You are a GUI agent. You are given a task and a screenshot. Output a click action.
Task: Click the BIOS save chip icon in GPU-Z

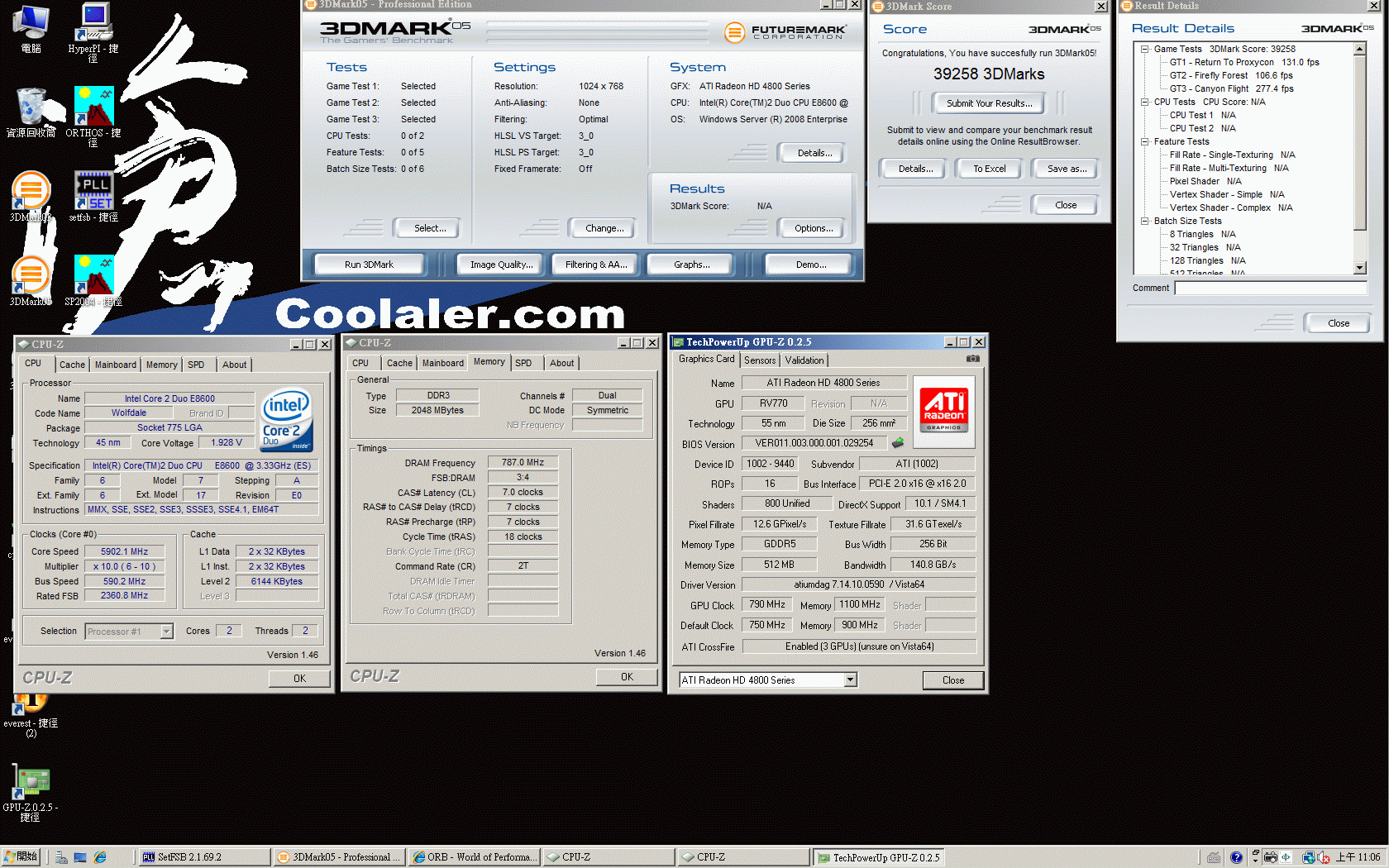pos(897,443)
